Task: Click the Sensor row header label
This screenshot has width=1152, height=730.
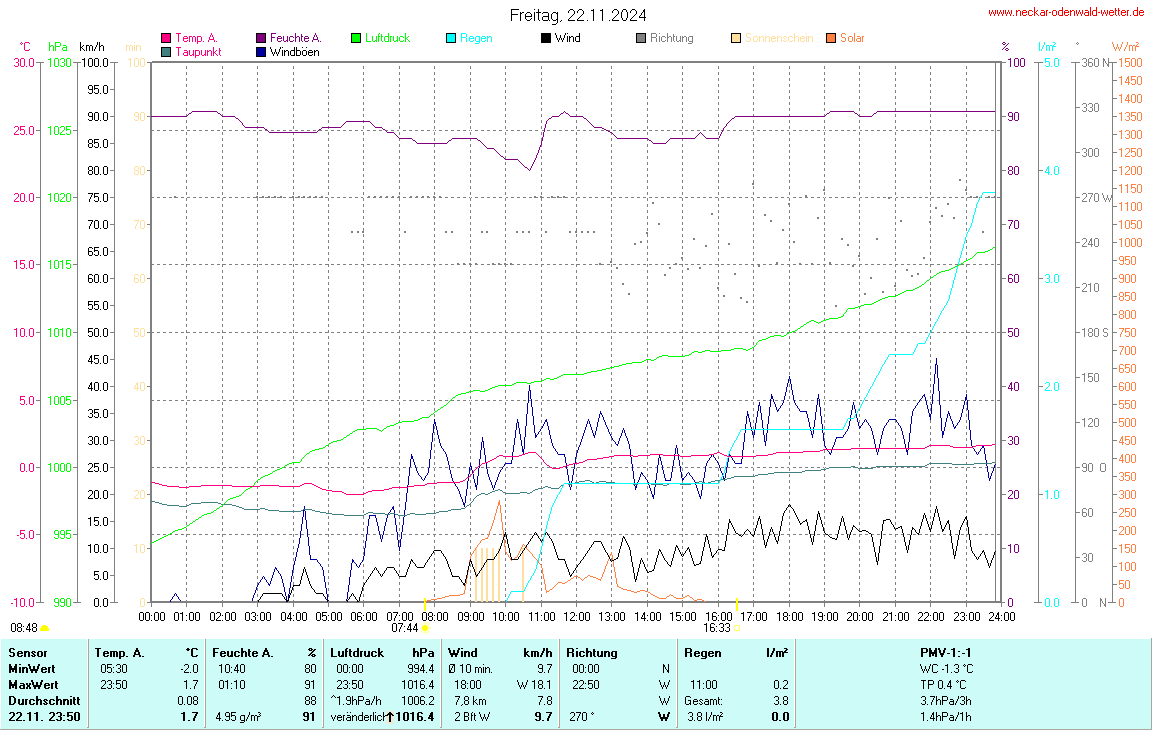Action: (27, 652)
